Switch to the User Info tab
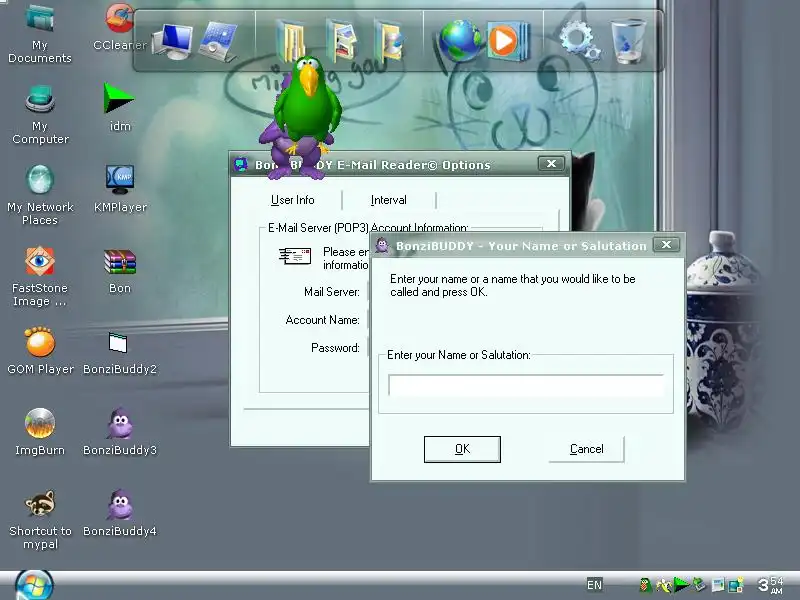The width and height of the screenshot is (800, 600). tap(292, 200)
